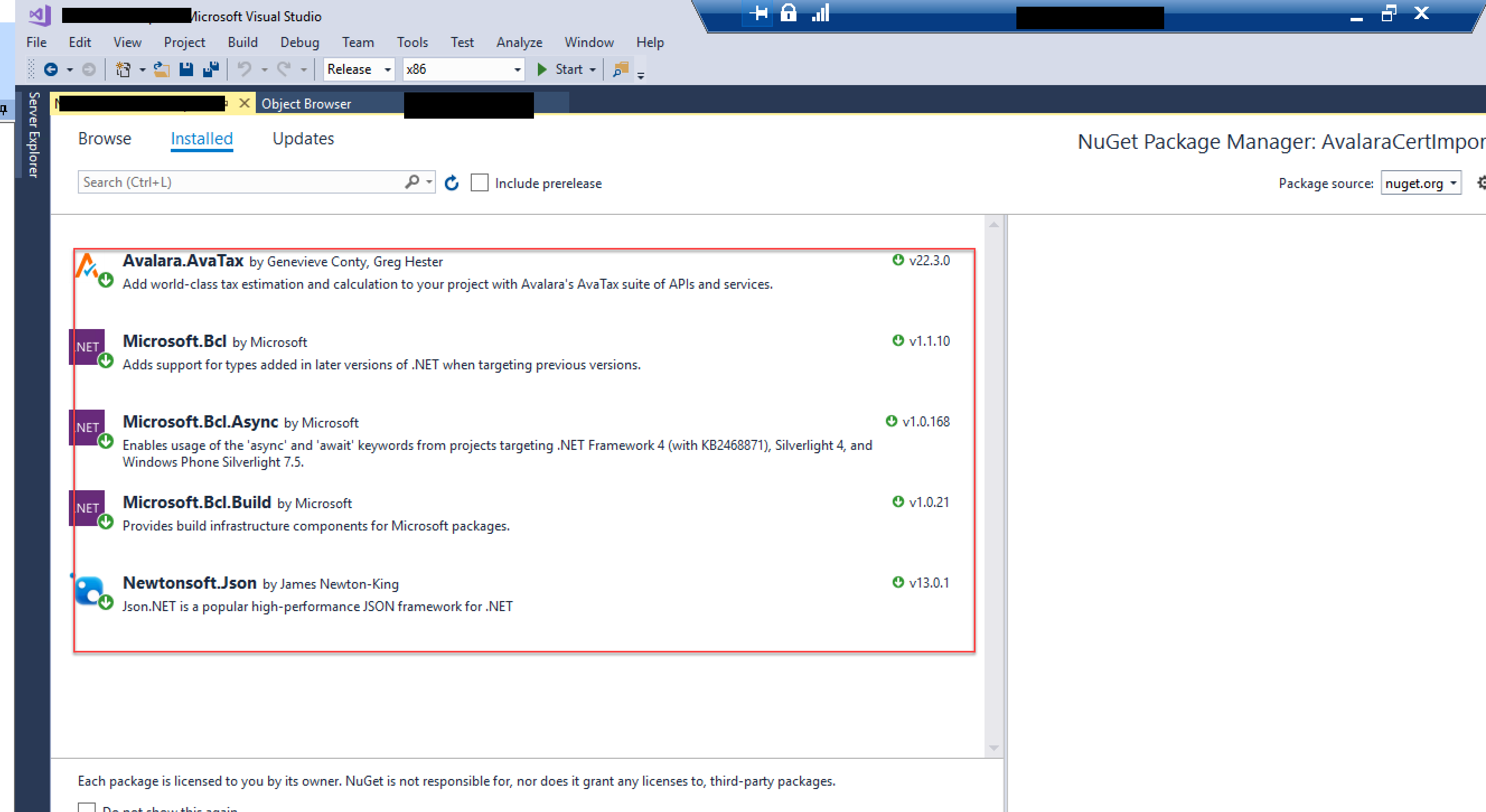This screenshot has height=812, width=1486.
Task: Click the v1.0.21 version for Microsoft.Bcl.Build
Action: coord(929,503)
